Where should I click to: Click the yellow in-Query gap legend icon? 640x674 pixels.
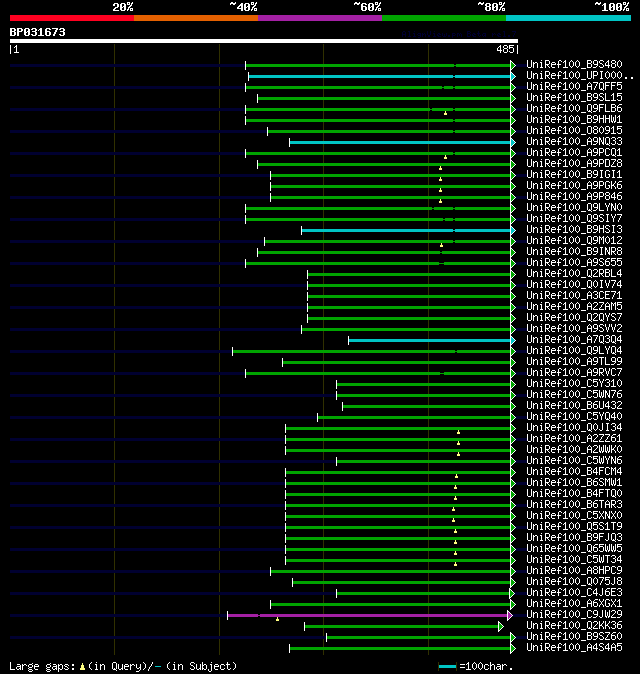pyautogui.click(x=83, y=667)
